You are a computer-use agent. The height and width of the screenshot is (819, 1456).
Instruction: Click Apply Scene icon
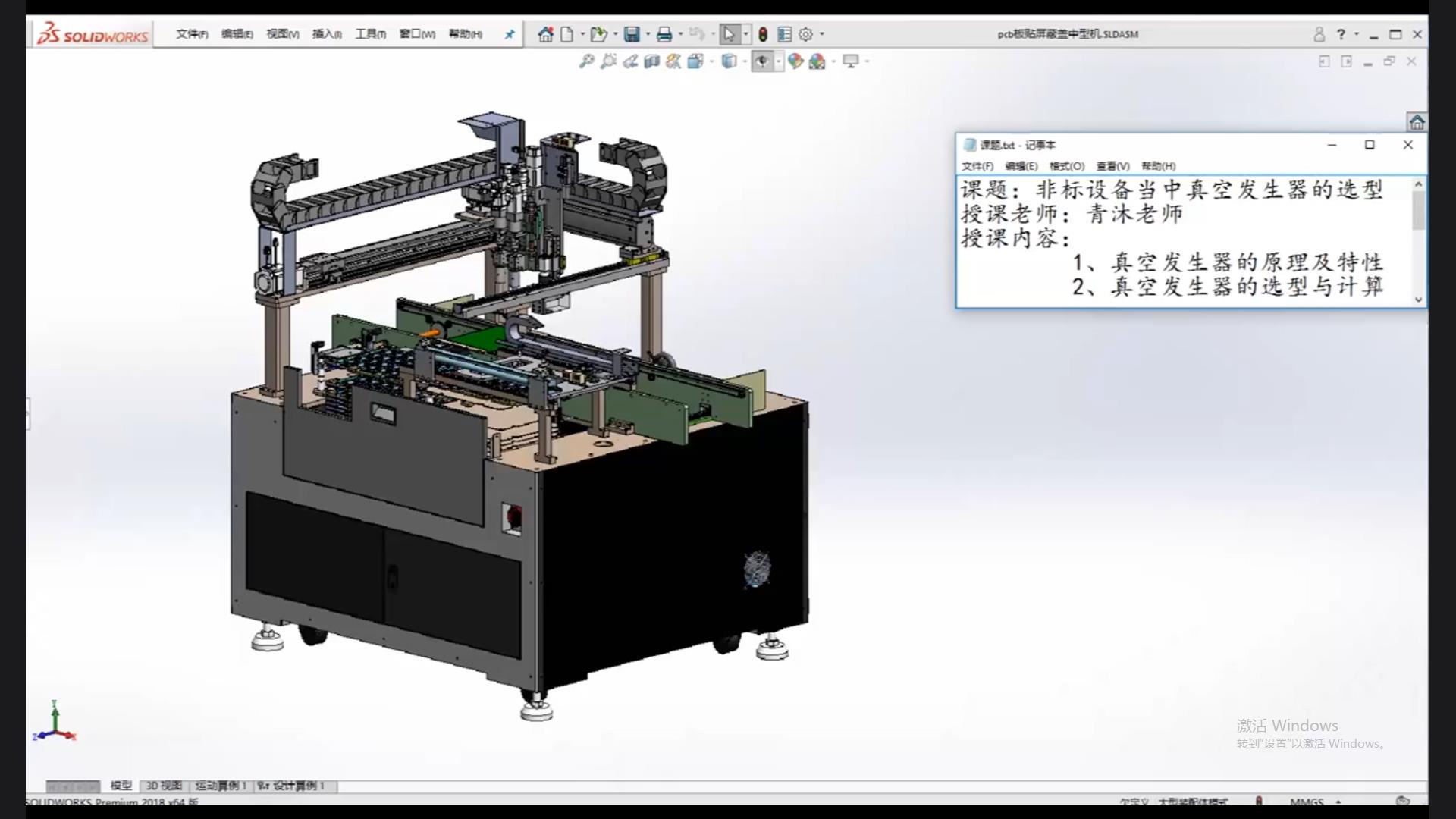coord(817,61)
